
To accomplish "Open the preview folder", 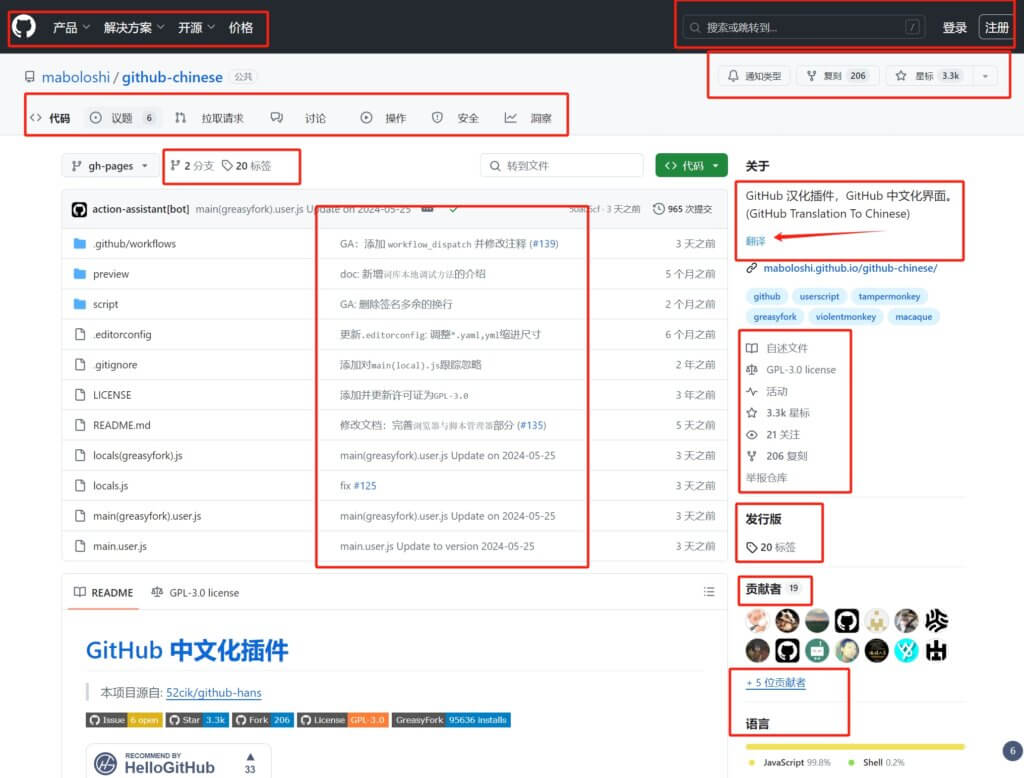I will coord(111,274).
